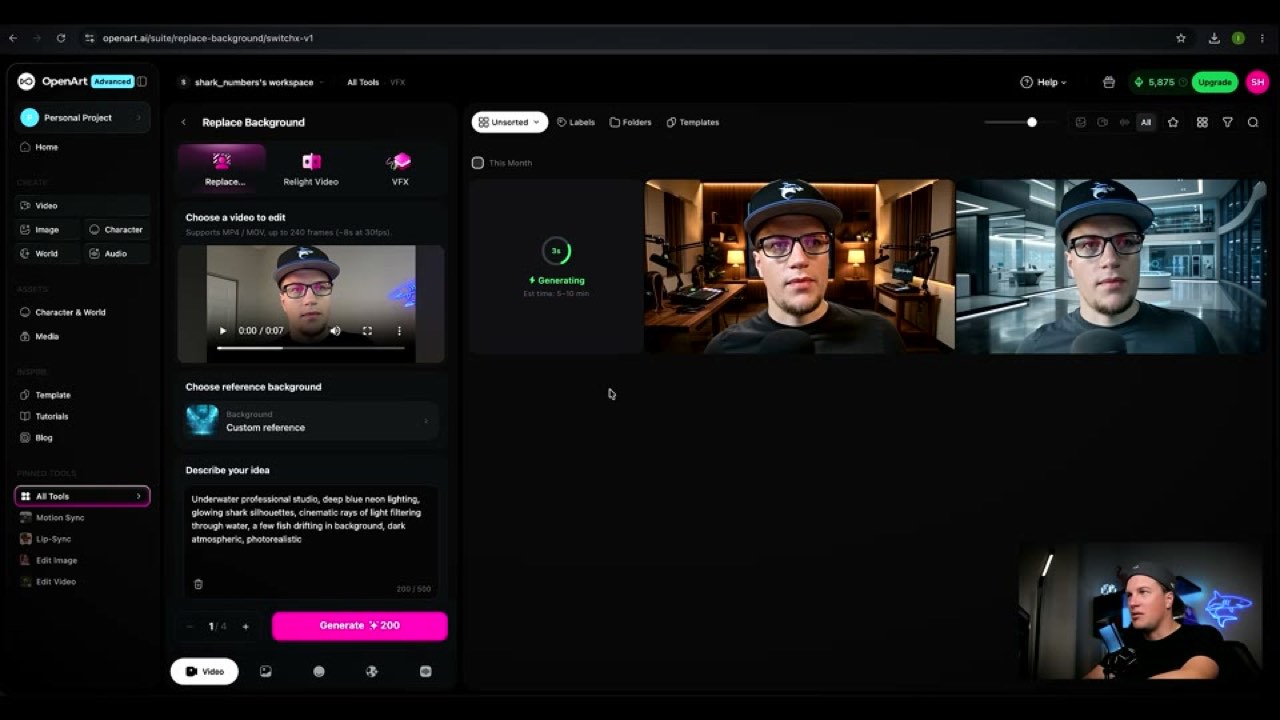This screenshot has height=720, width=1280.
Task: Switch gallery to grid layout icon
Action: (x=1202, y=122)
